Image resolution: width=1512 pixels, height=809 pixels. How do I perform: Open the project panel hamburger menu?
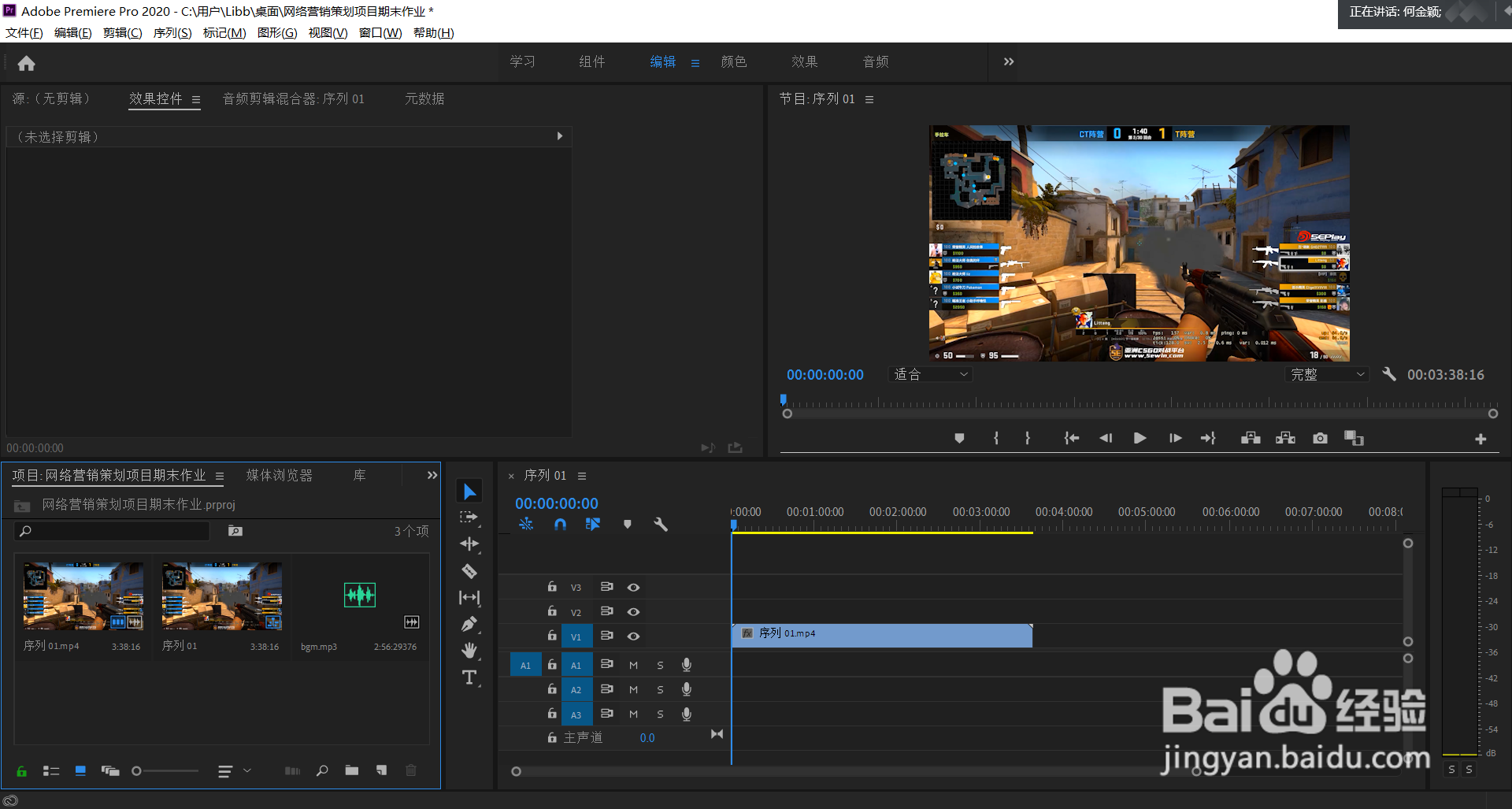point(220,476)
